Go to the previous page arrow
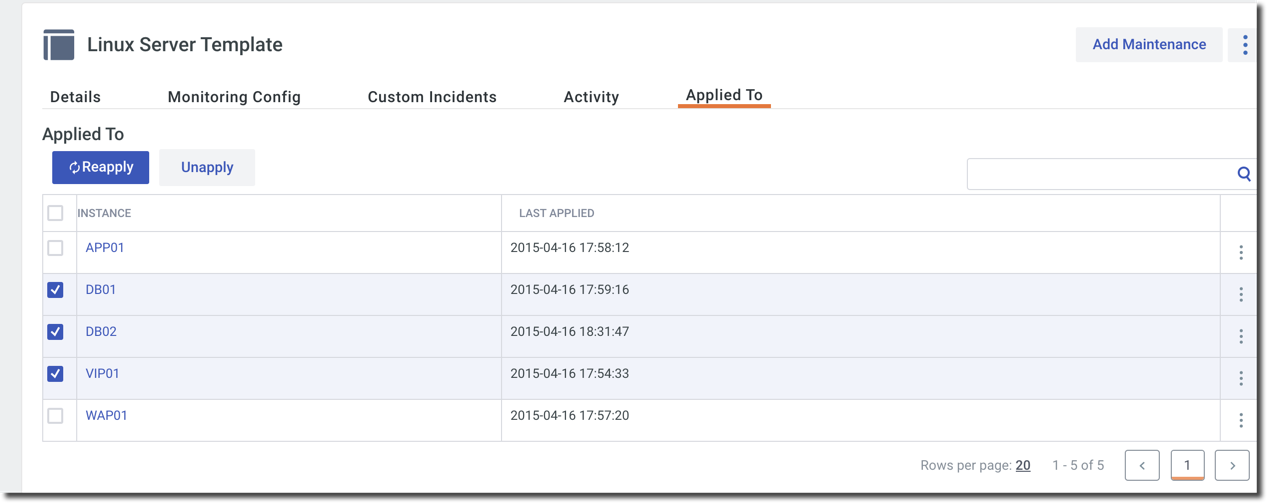Viewport: 1267px width, 503px height. click(1142, 465)
